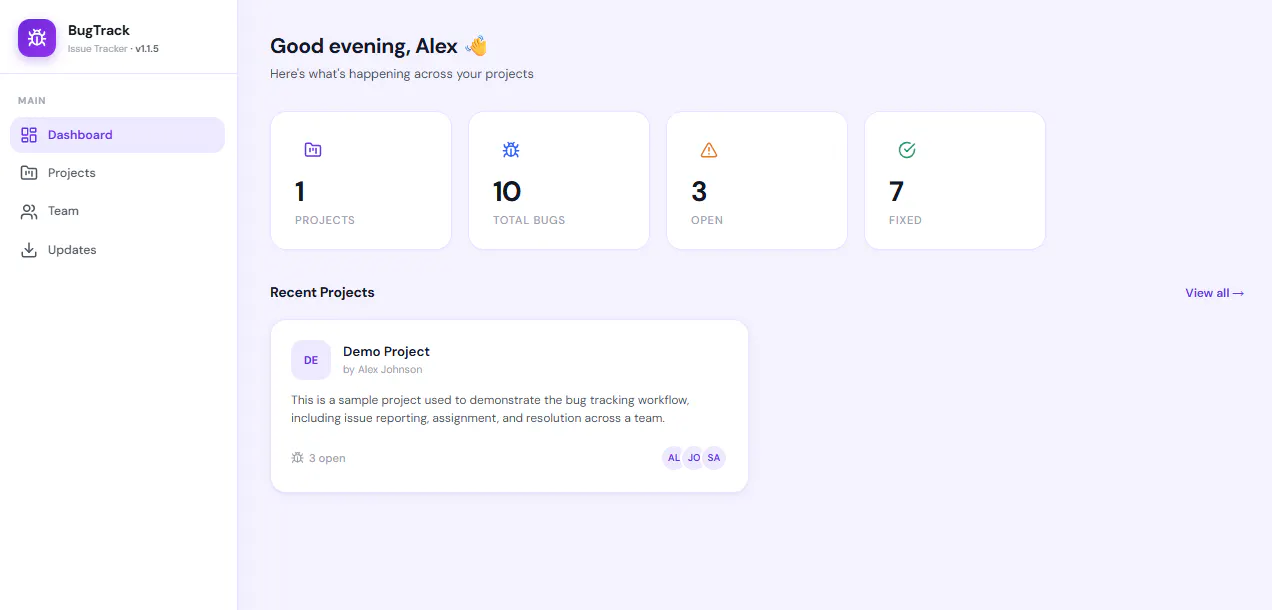Click the version text v1.1.5
1272x610 pixels.
147,49
